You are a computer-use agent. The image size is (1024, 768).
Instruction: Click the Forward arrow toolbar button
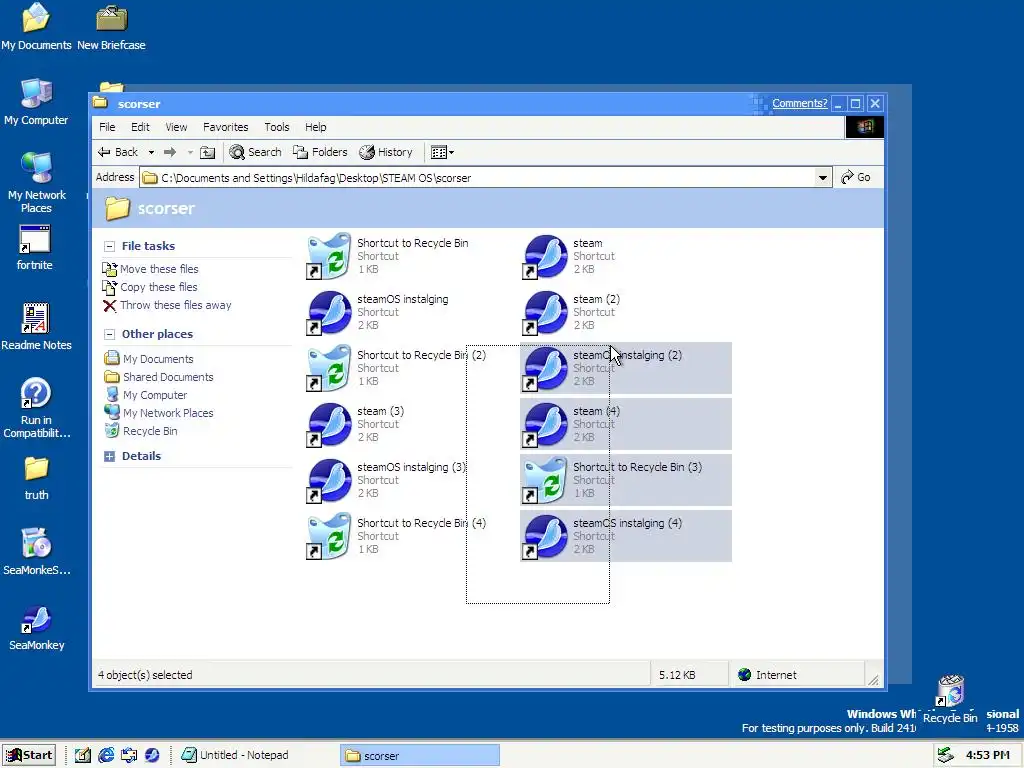pos(170,152)
